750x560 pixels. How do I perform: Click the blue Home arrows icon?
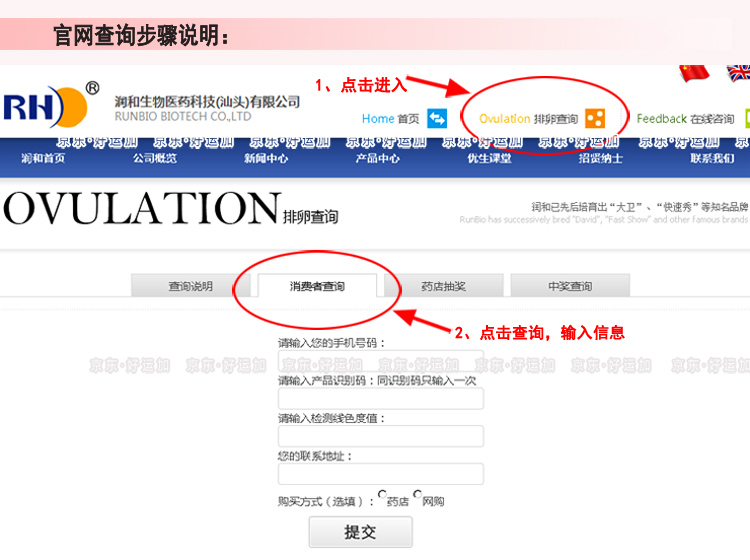pyautogui.click(x=437, y=118)
